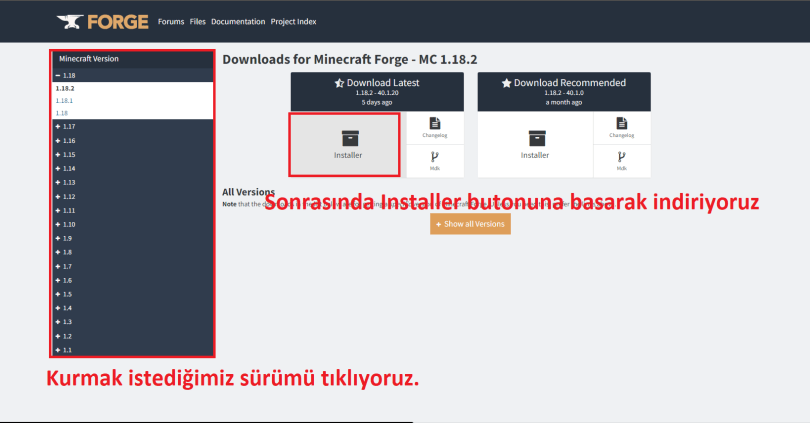
Task: Collapse the 1.18 version group
Action: click(133, 75)
